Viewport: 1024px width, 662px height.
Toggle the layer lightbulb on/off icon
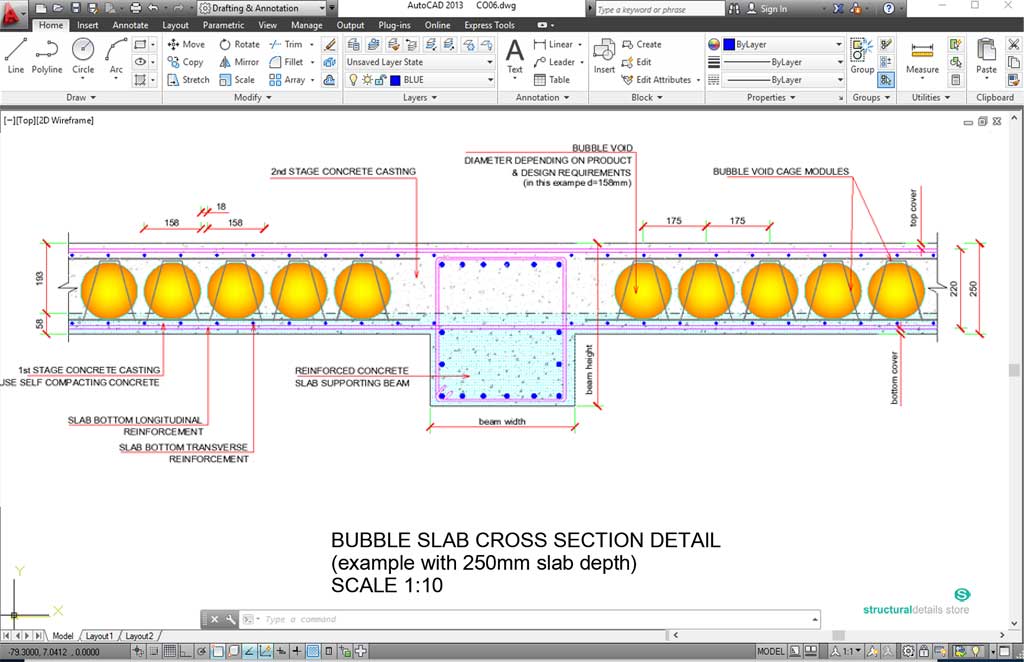353,80
